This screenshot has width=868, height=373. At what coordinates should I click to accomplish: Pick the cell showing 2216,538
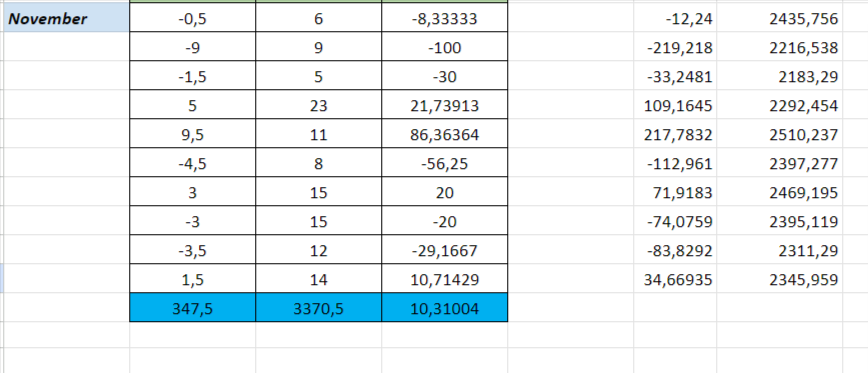[x=779, y=47]
